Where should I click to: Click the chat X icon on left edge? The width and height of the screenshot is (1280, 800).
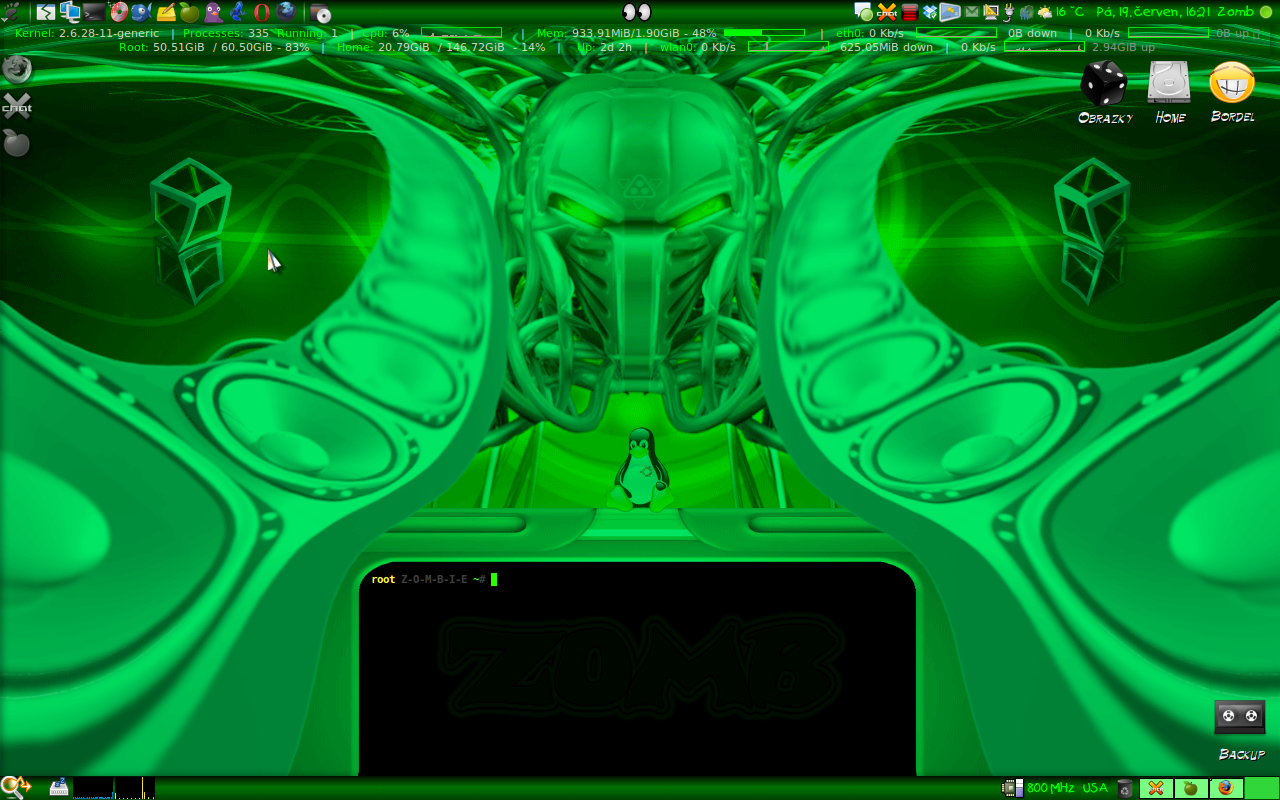[x=16, y=106]
